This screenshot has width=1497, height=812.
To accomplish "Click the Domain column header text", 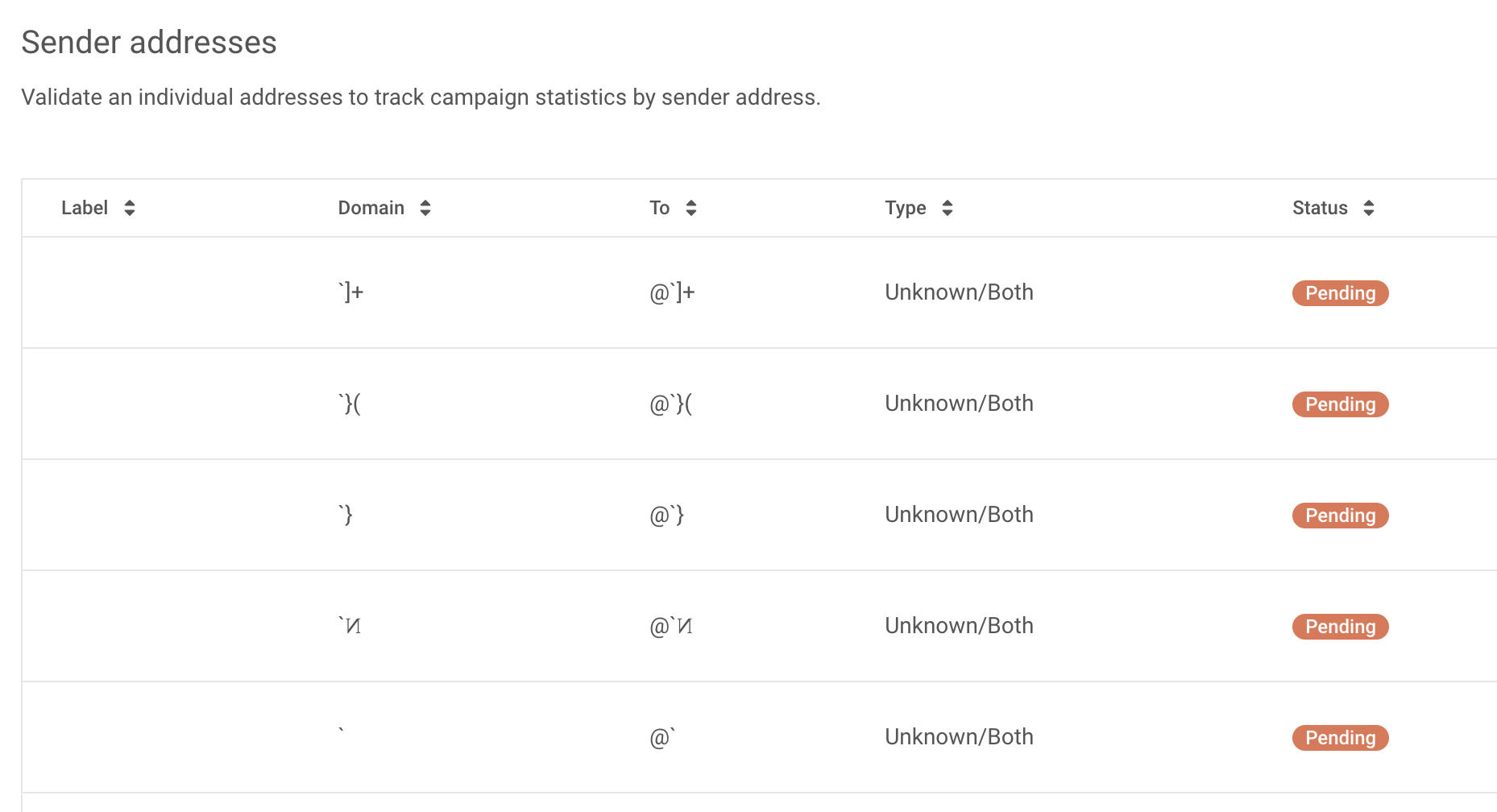I will (x=371, y=208).
